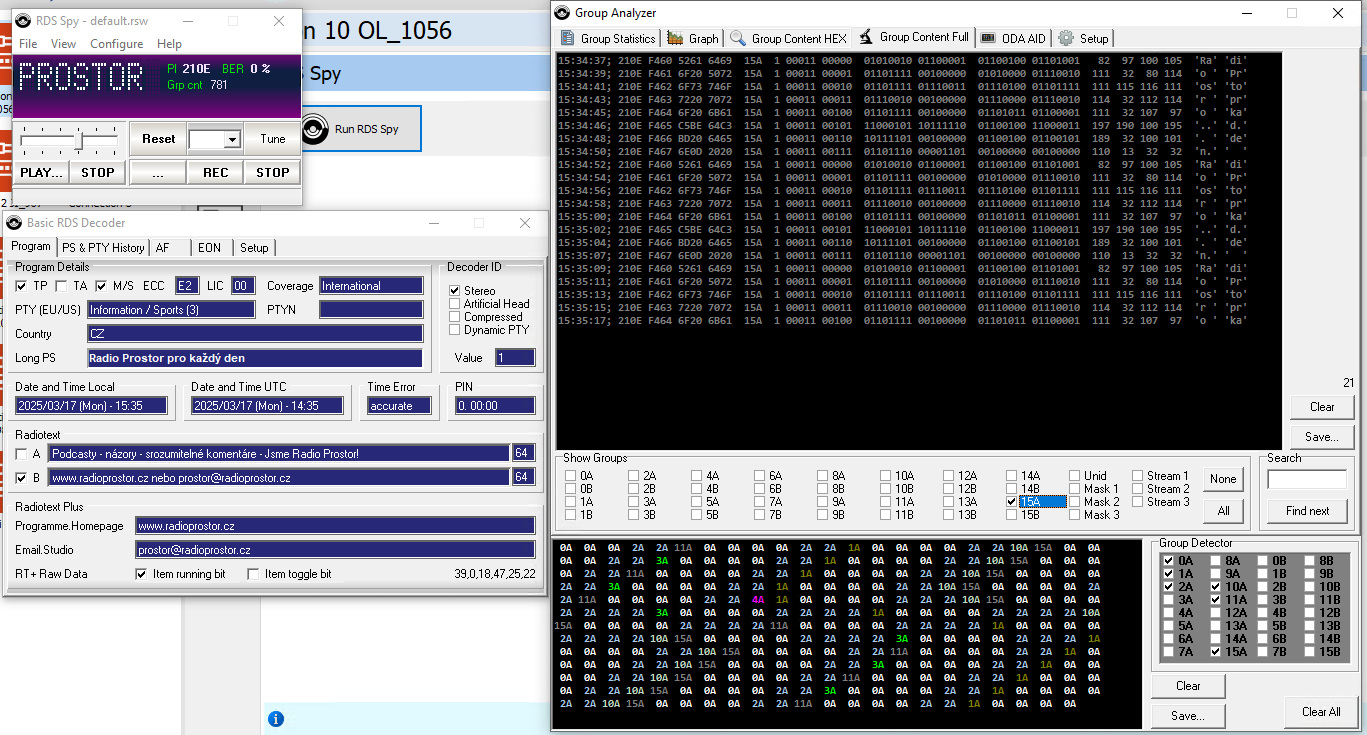Enable 0A in Show Groups
Image resolution: width=1367 pixels, height=735 pixels.
pos(570,476)
